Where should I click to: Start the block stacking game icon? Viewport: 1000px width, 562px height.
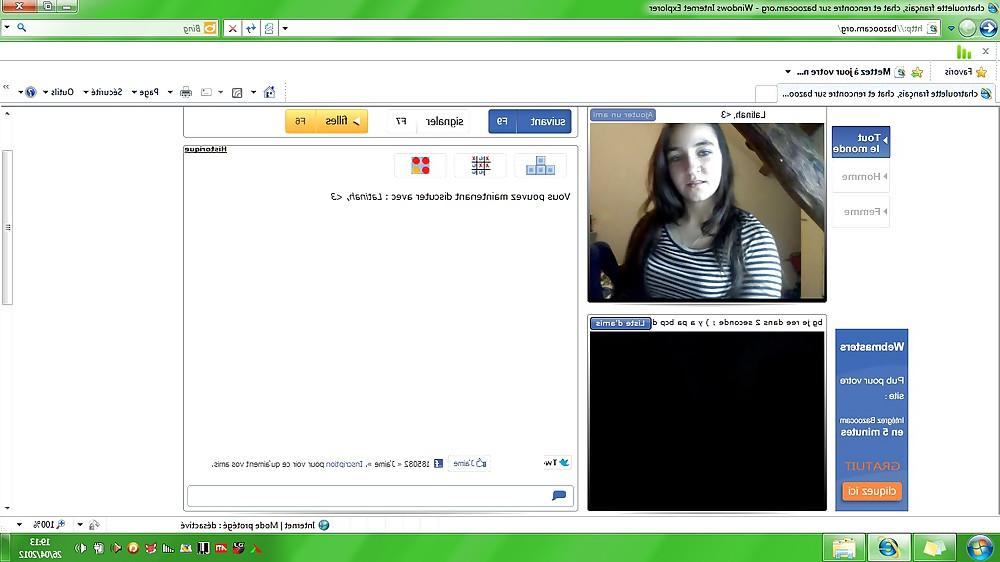(x=540, y=166)
